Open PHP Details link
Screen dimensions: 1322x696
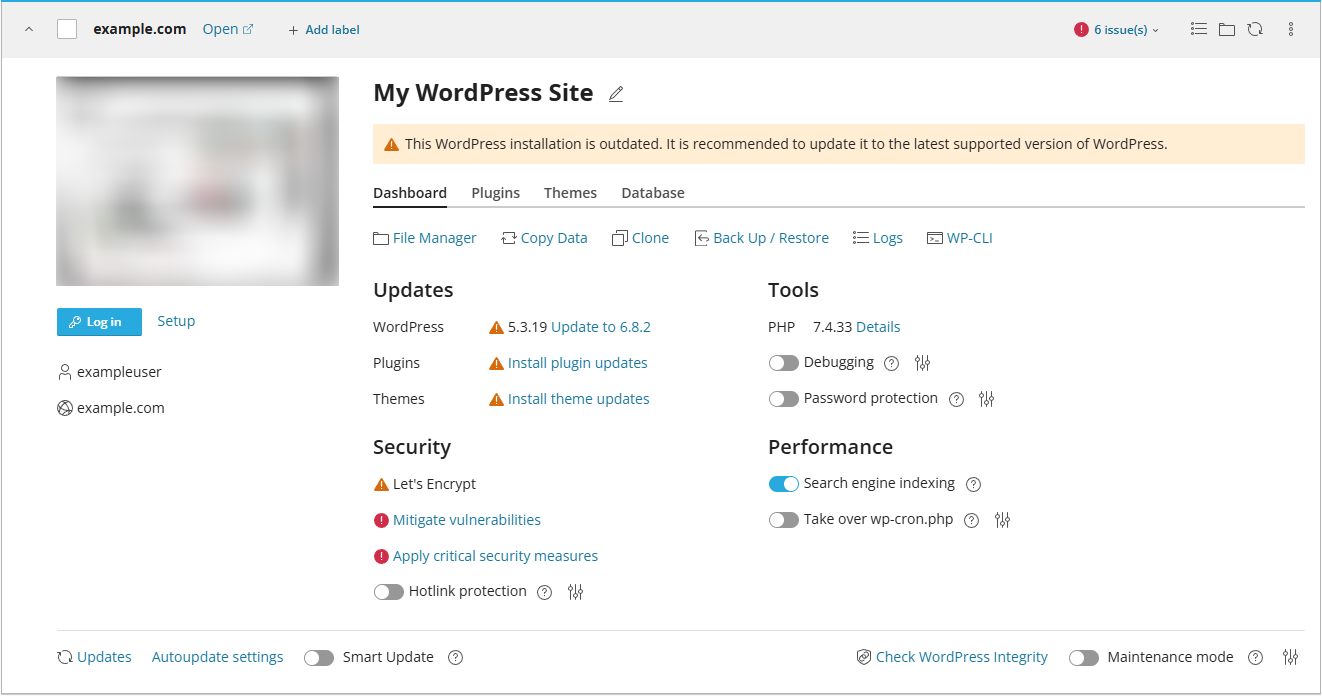click(x=878, y=327)
